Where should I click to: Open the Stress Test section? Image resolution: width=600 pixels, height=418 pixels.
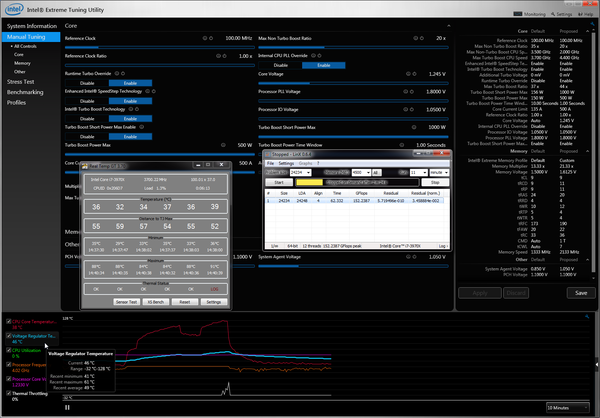coord(21,82)
